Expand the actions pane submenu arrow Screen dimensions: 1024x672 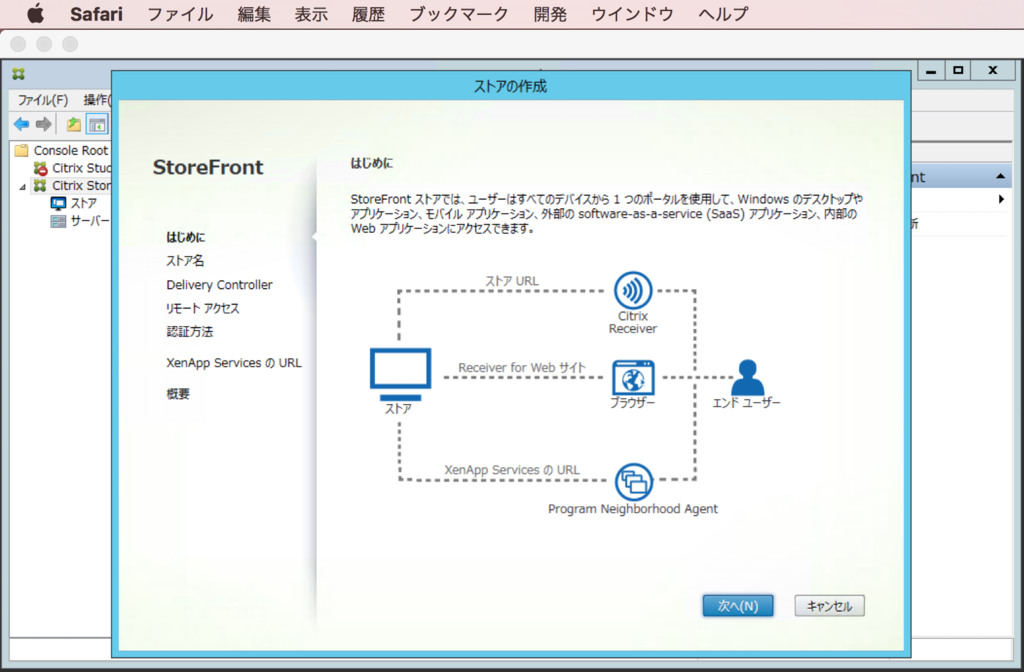coord(1001,199)
